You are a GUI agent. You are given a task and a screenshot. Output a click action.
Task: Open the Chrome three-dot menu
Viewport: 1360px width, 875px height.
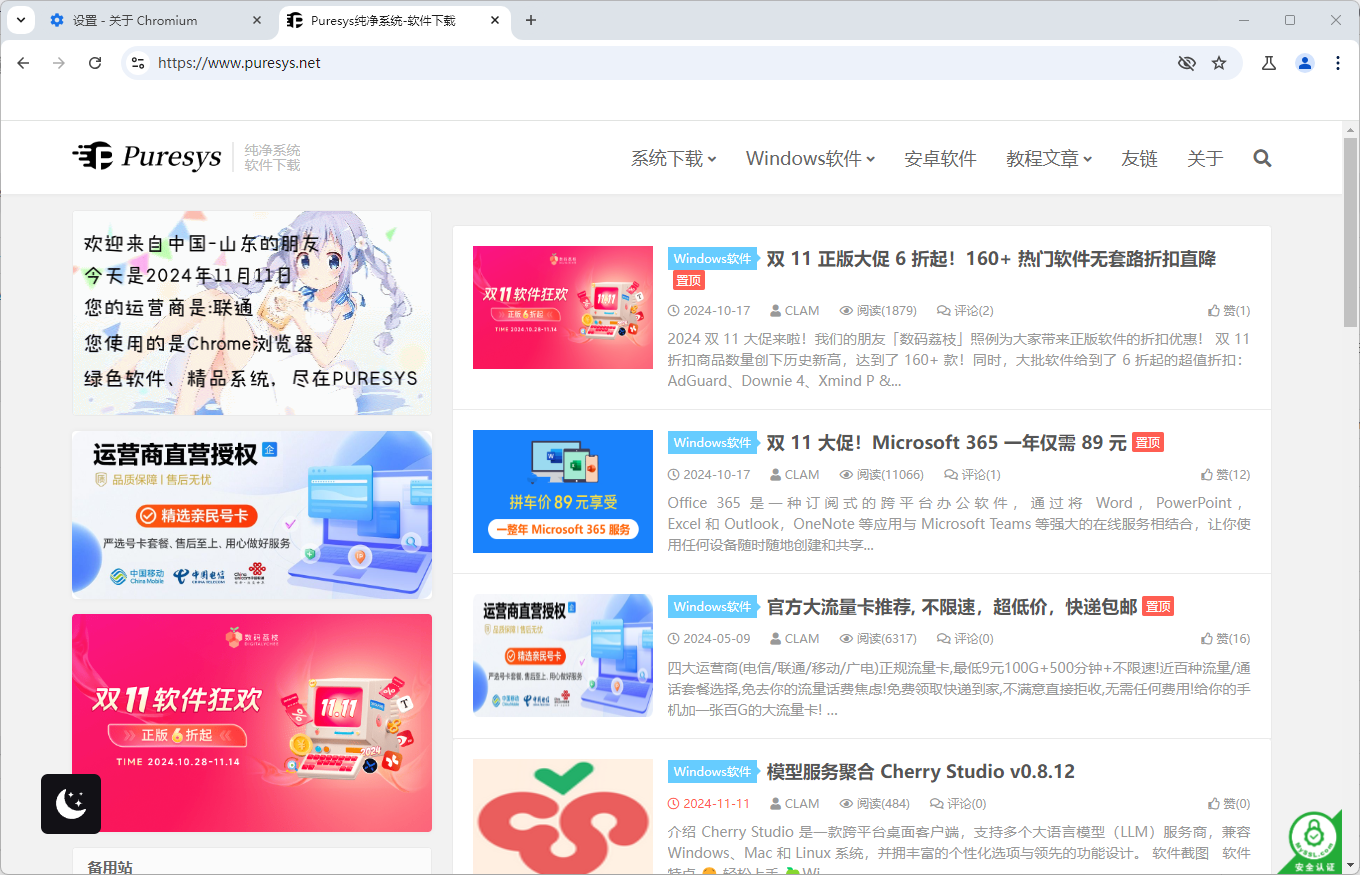[1338, 62]
